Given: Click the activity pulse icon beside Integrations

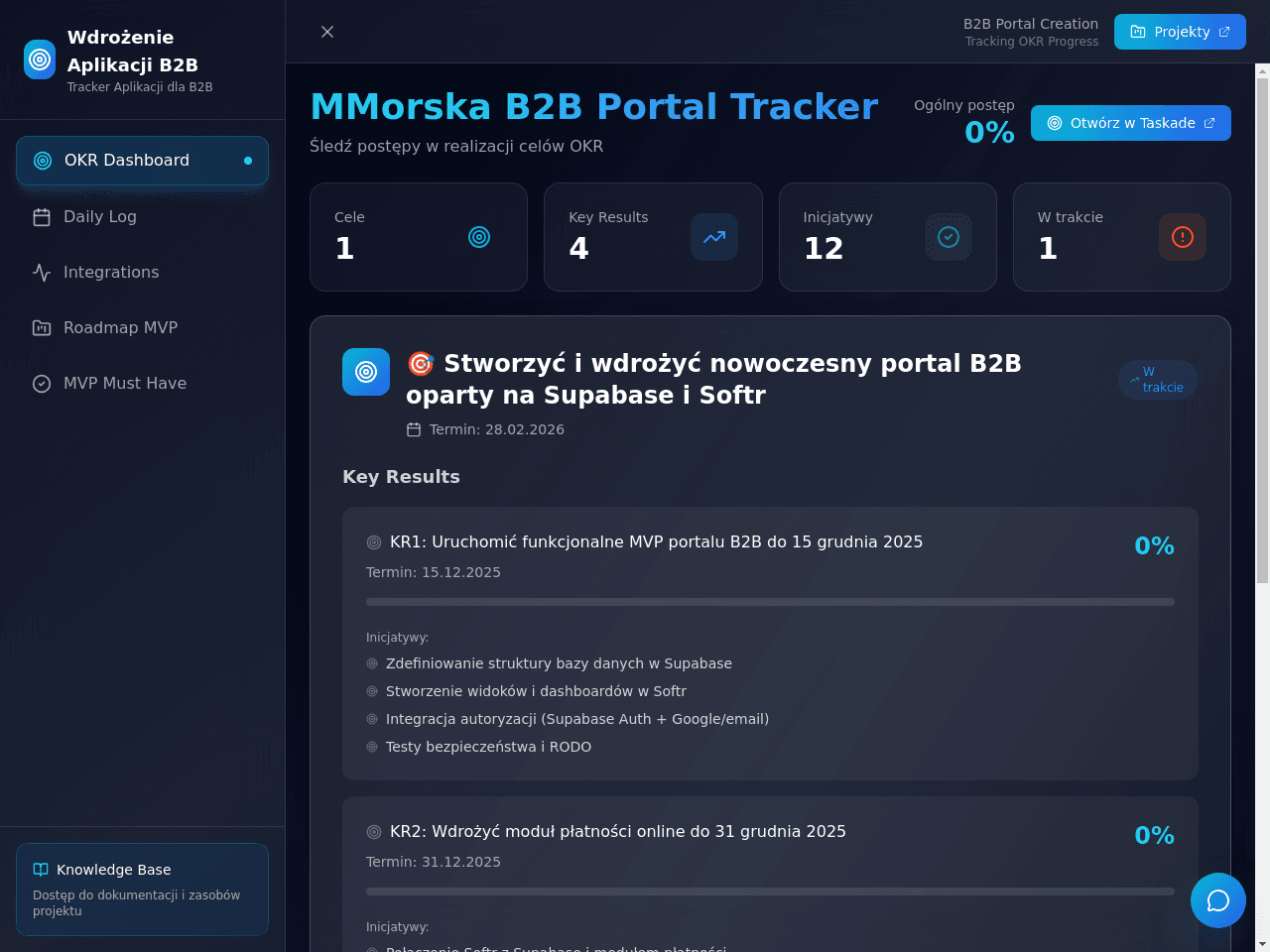Looking at the screenshot, I should click(42, 273).
